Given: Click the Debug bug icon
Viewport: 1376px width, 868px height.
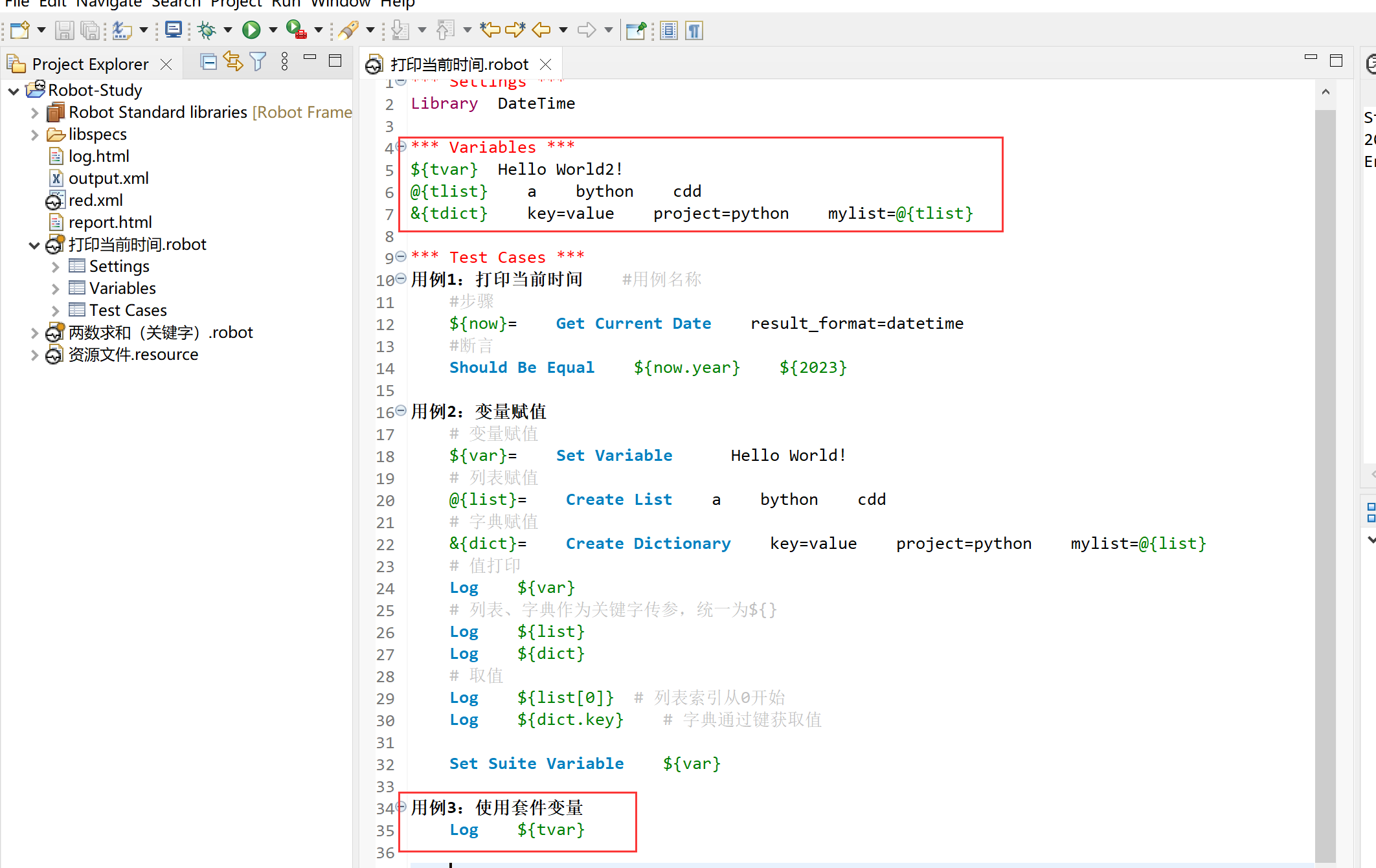Looking at the screenshot, I should pos(207,30).
